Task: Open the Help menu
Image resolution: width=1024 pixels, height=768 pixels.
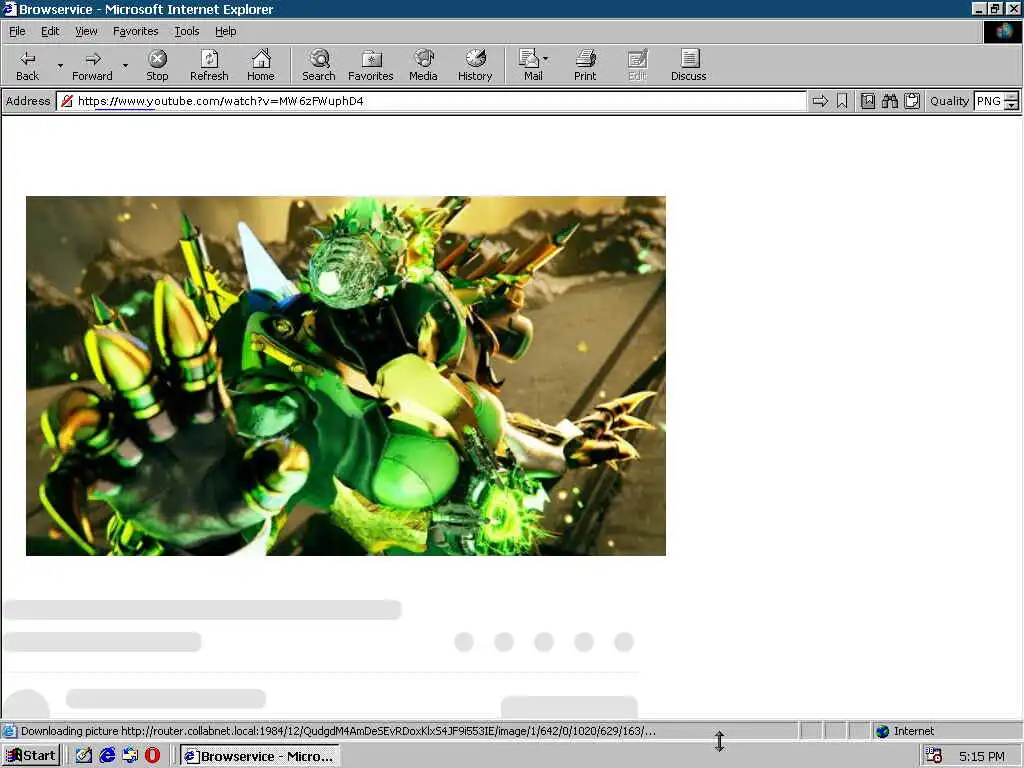Action: coord(226,31)
